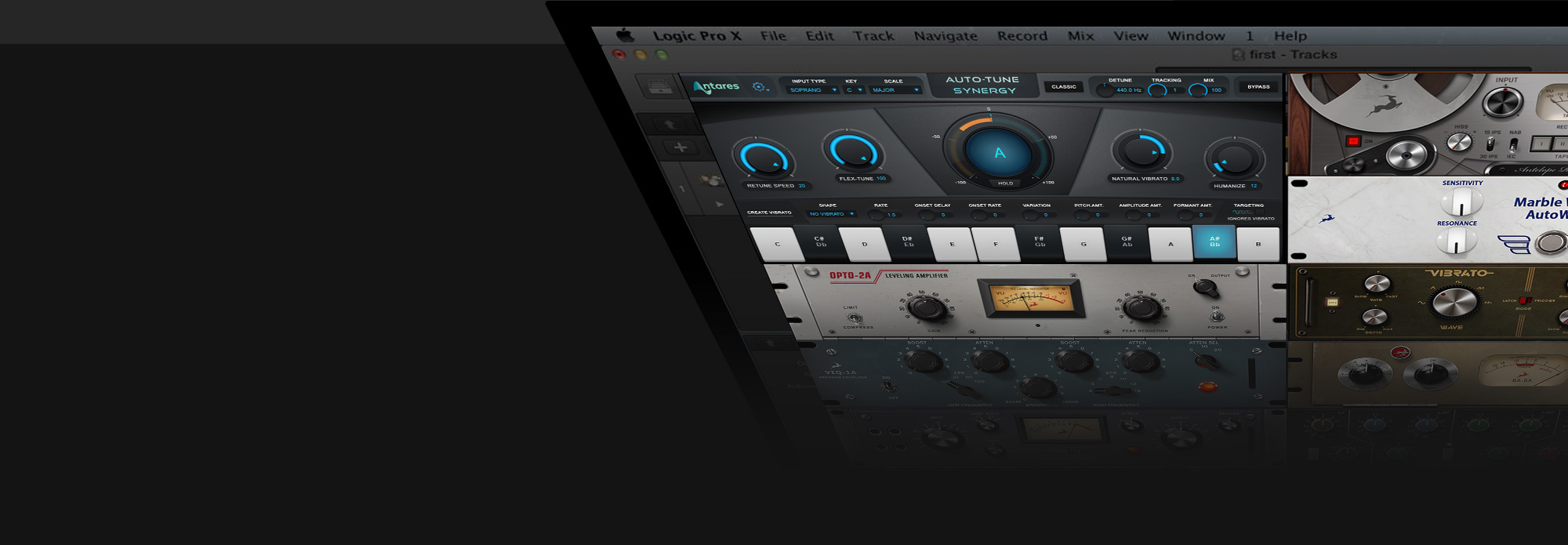Image resolution: width=1568 pixels, height=545 pixels.
Task: Flip the 15/30 IPS tape speed switch
Action: 1490,144
